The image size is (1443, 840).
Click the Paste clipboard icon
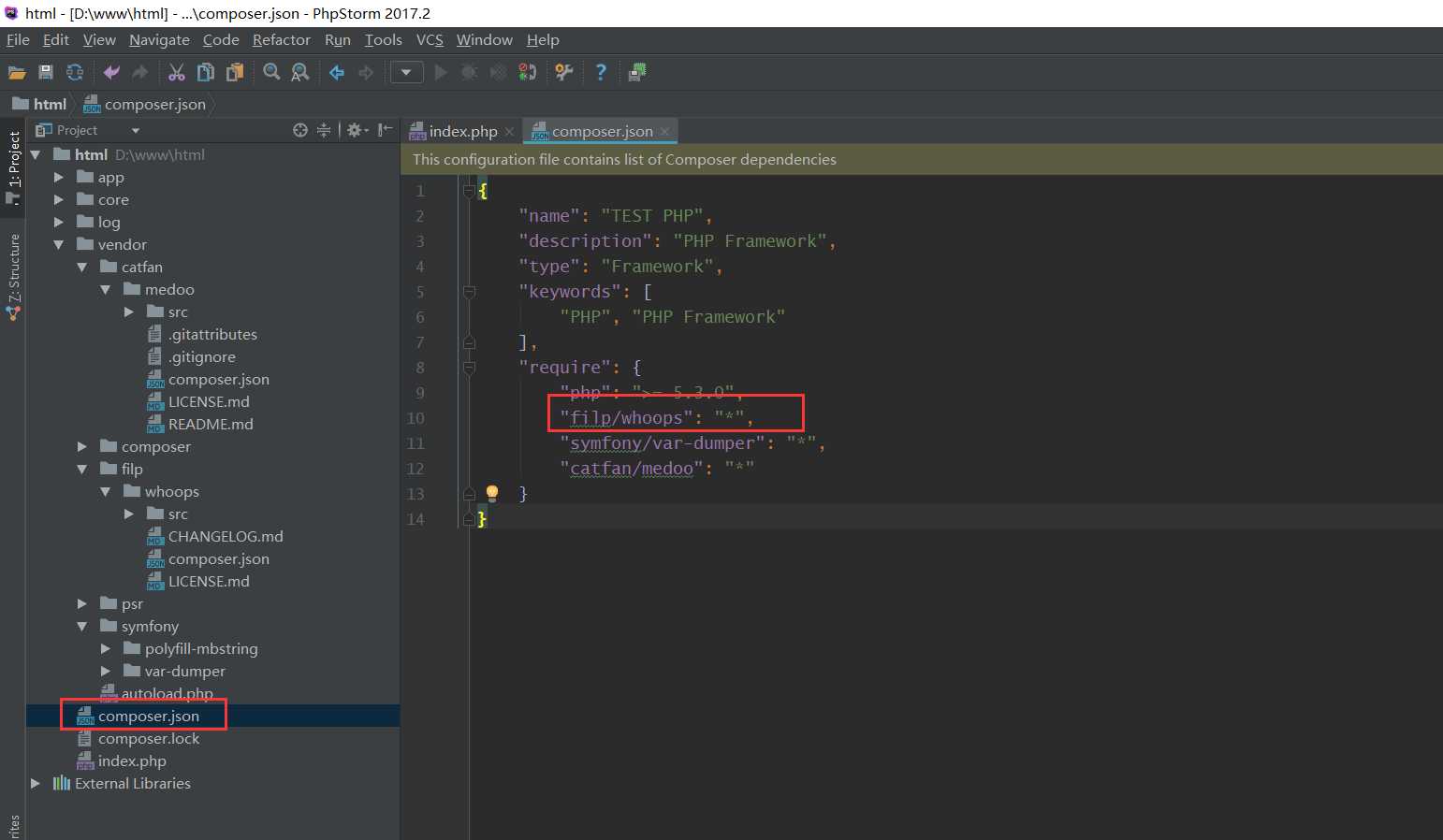pos(235,72)
